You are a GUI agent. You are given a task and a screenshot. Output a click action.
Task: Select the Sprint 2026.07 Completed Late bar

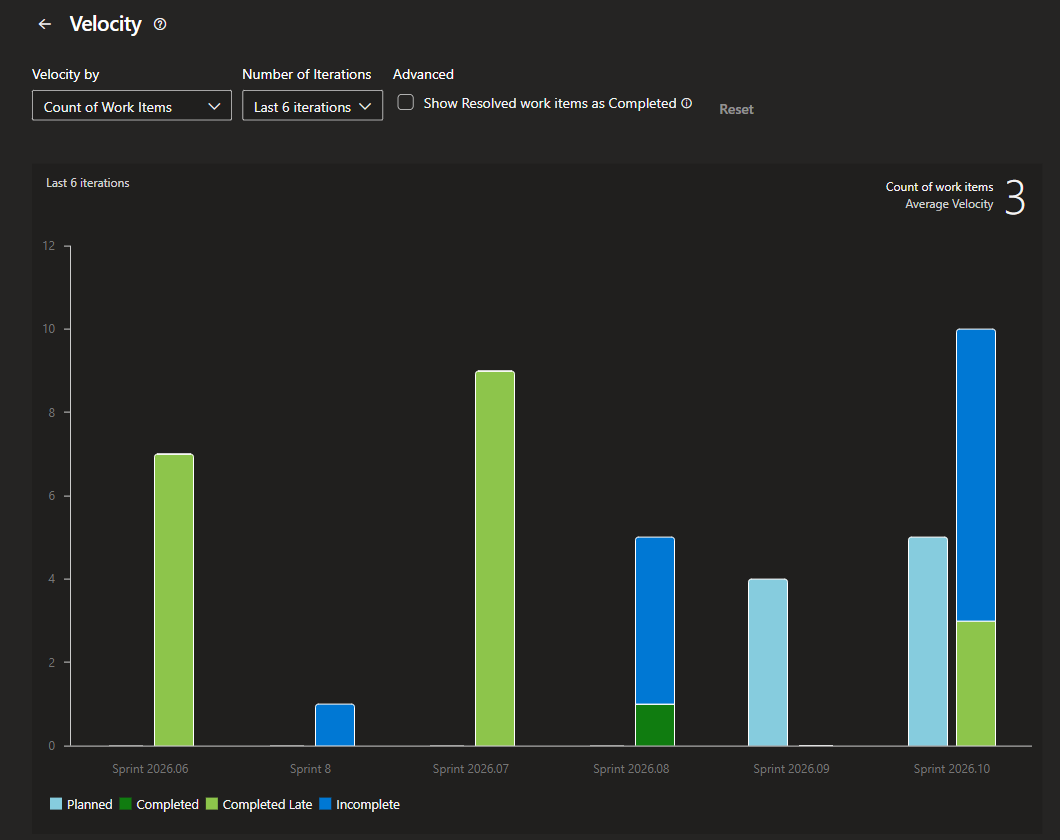495,558
